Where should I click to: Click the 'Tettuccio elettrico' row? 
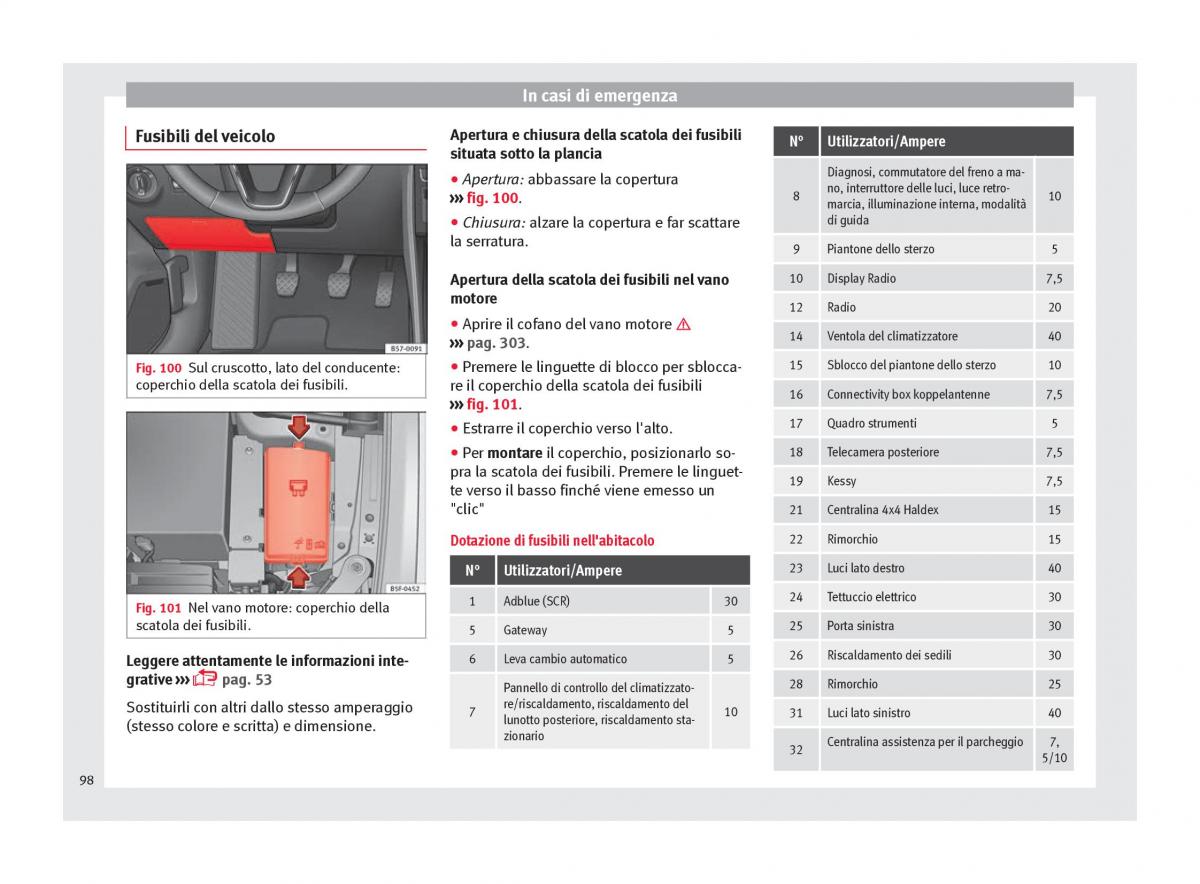pos(923,597)
